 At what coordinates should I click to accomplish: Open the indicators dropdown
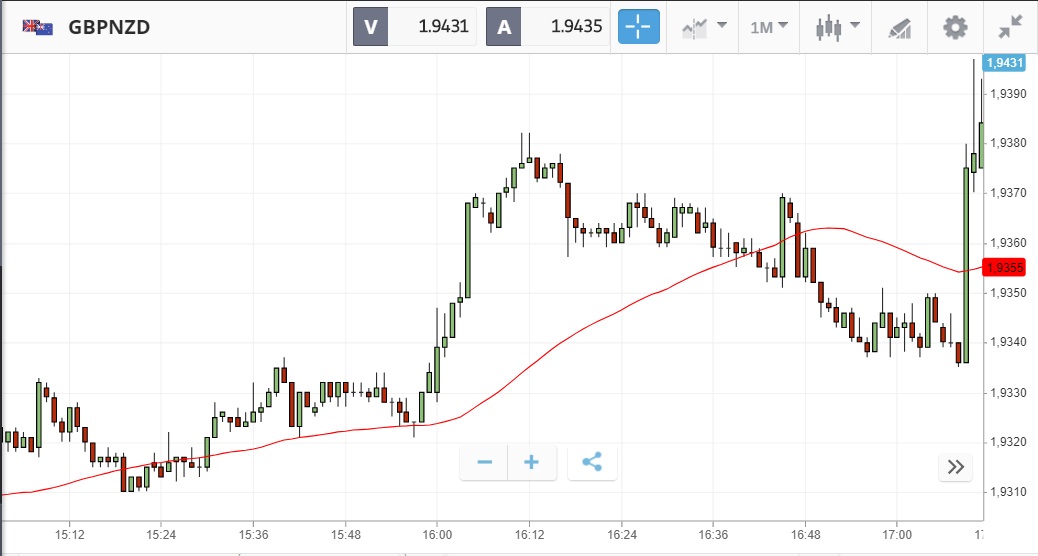point(703,27)
